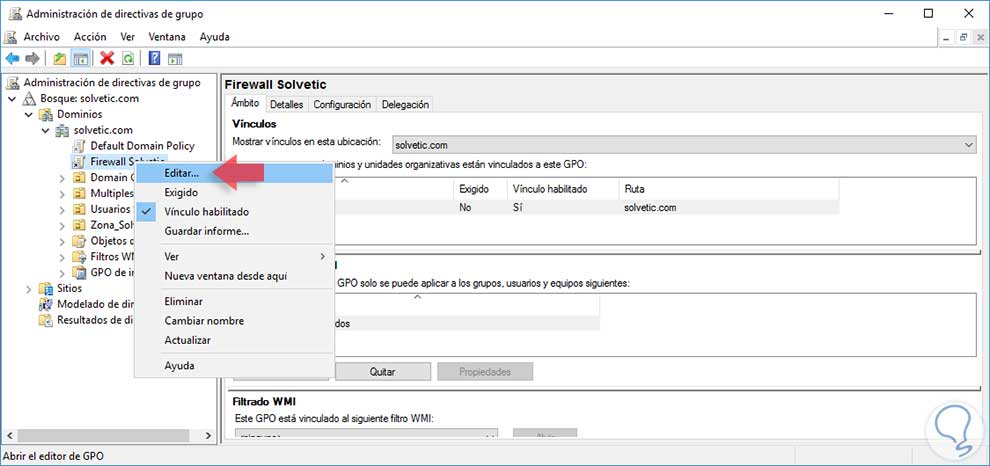Hit the green refresh toolbar icon
This screenshot has width=990, height=466.
click(128, 58)
